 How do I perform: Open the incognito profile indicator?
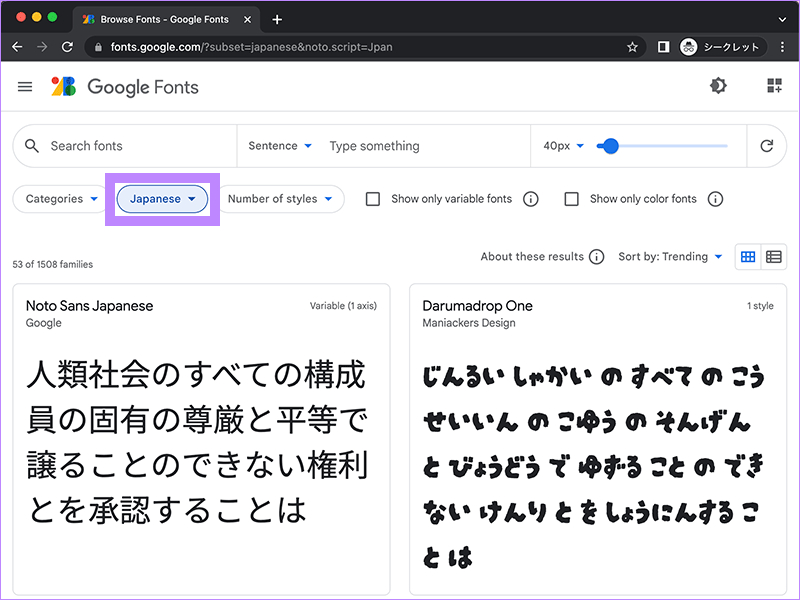pyautogui.click(x=722, y=47)
